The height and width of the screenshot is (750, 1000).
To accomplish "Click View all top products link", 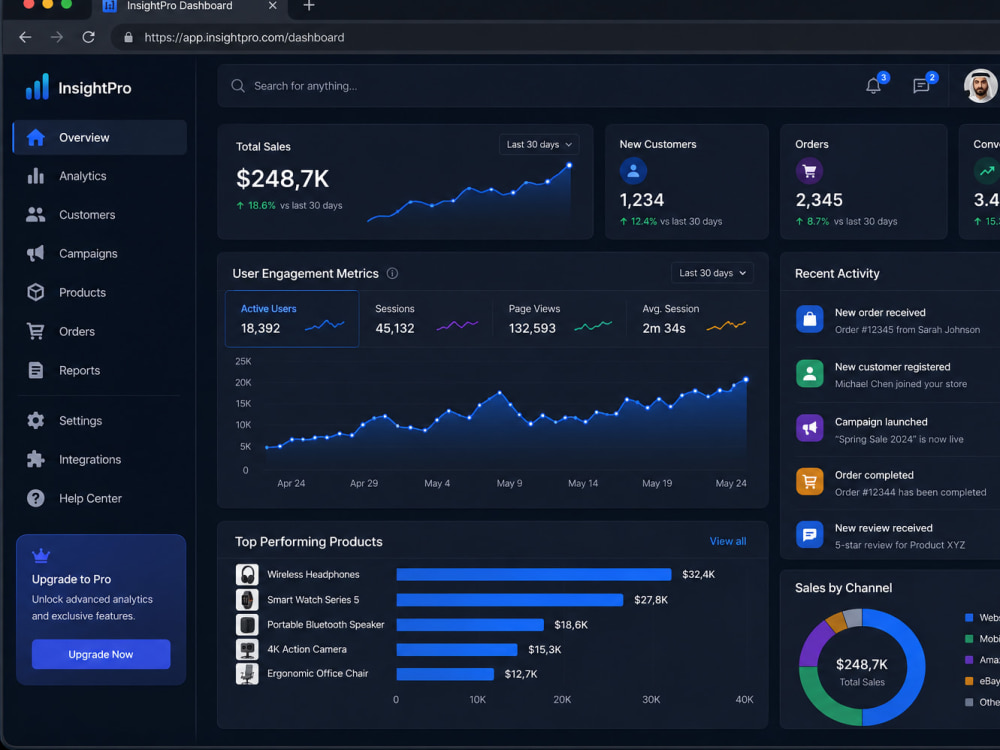I will click(x=728, y=541).
